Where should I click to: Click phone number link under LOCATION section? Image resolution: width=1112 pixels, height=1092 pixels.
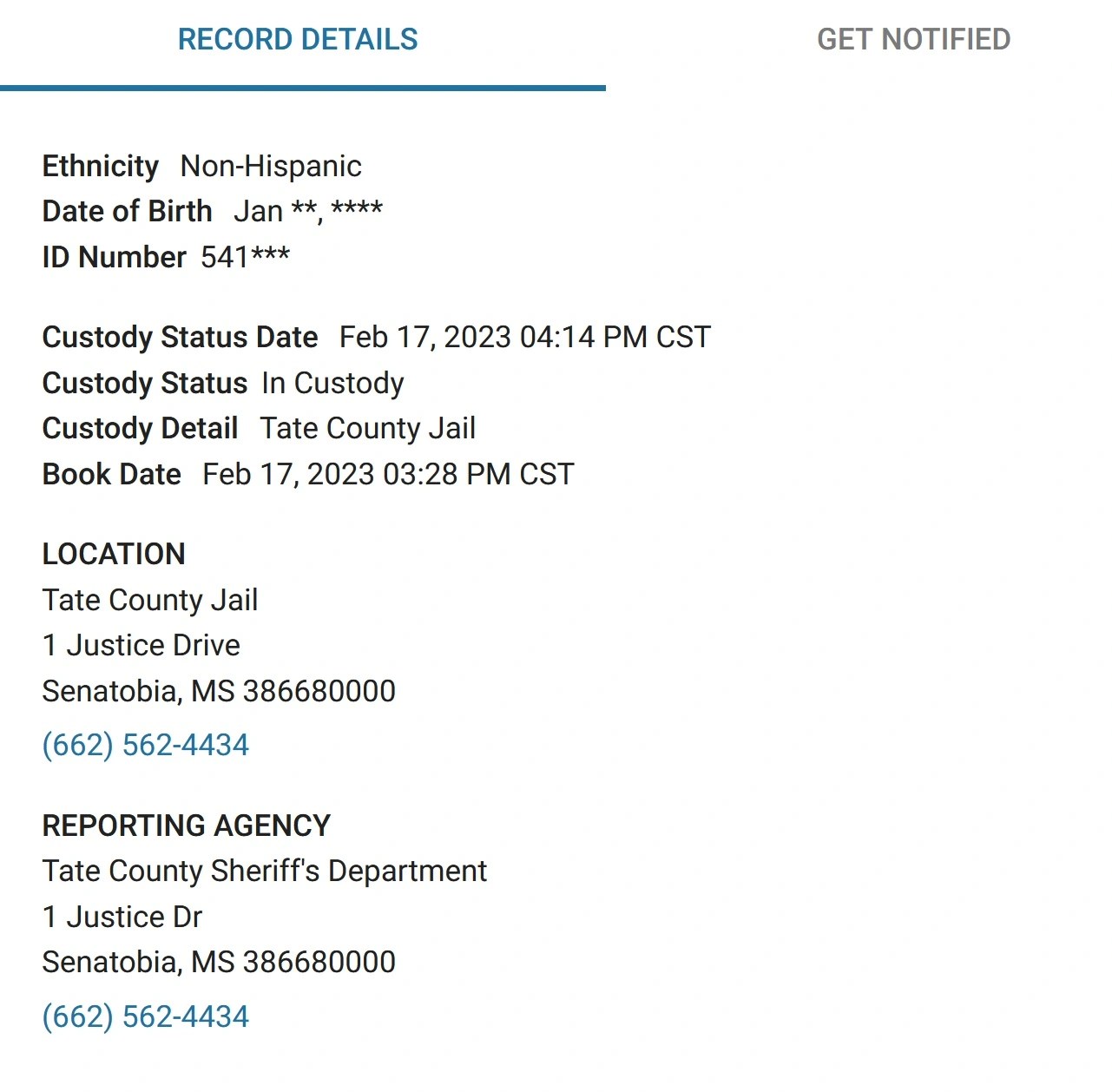146,746
